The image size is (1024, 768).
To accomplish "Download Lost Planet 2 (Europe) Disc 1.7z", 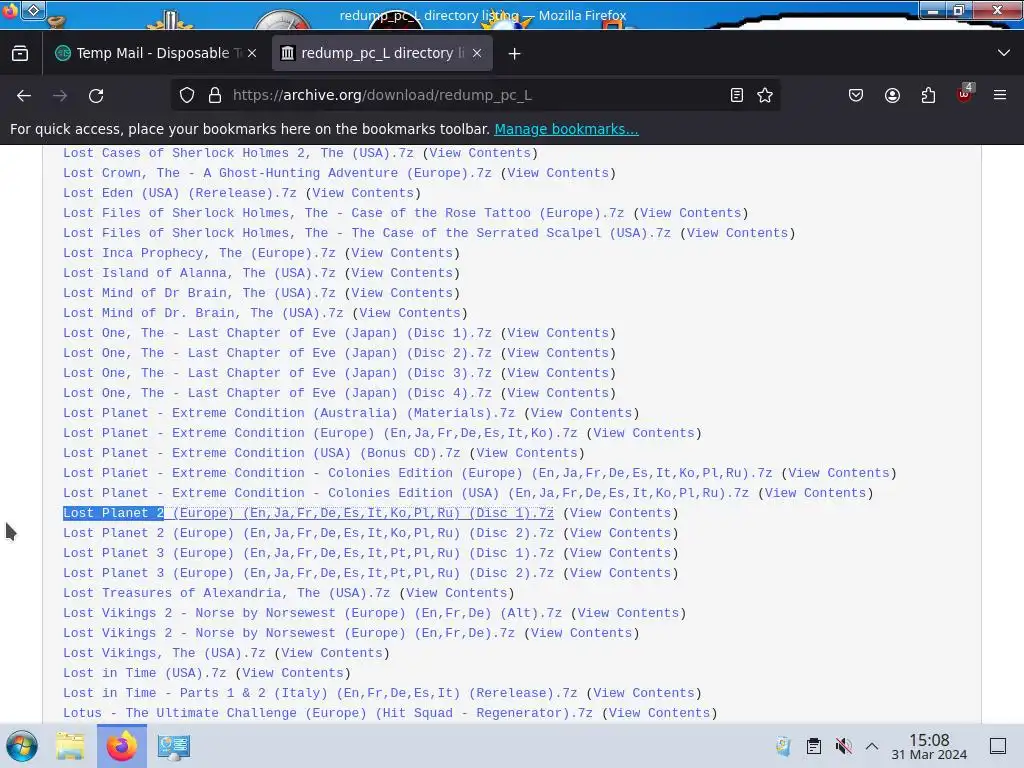I will [x=308, y=513].
